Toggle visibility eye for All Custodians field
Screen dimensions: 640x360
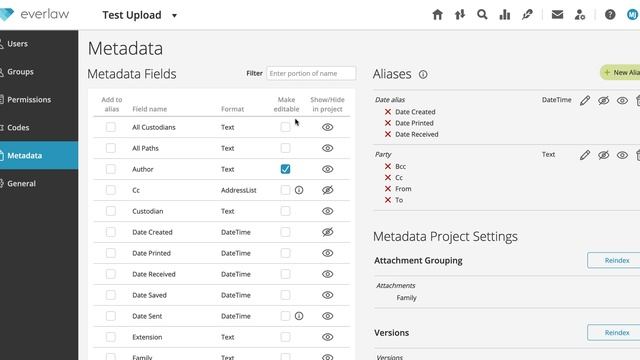point(327,127)
